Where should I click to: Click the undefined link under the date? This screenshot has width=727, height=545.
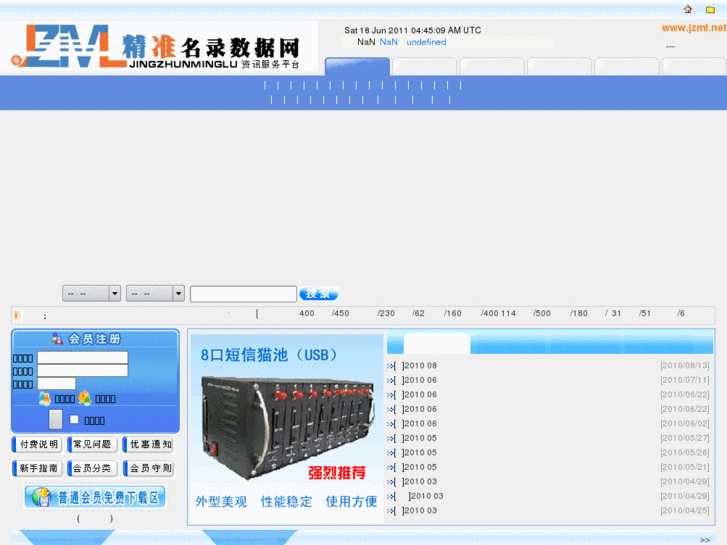pos(426,42)
